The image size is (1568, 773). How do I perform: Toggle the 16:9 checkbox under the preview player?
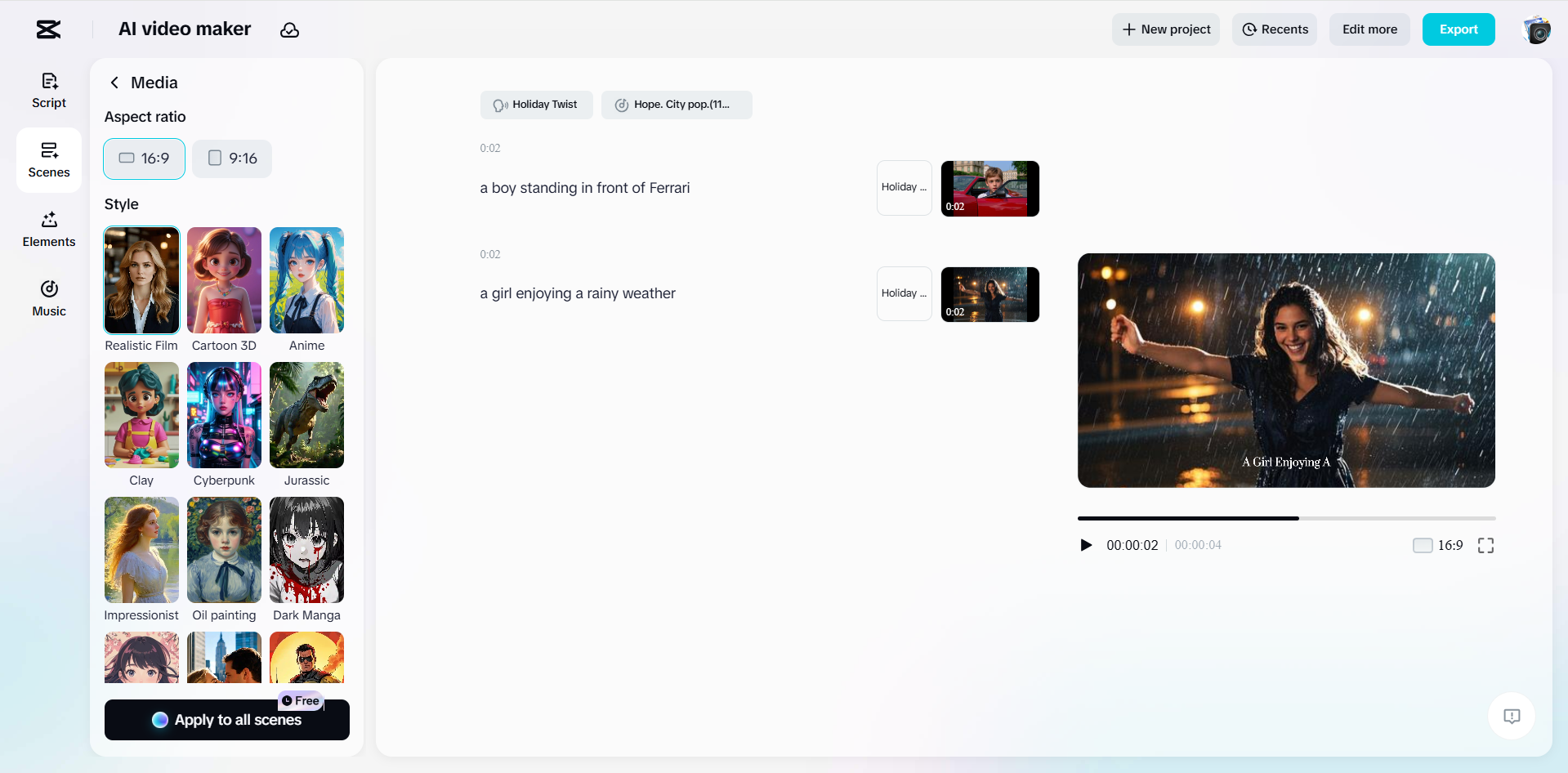coord(1422,545)
